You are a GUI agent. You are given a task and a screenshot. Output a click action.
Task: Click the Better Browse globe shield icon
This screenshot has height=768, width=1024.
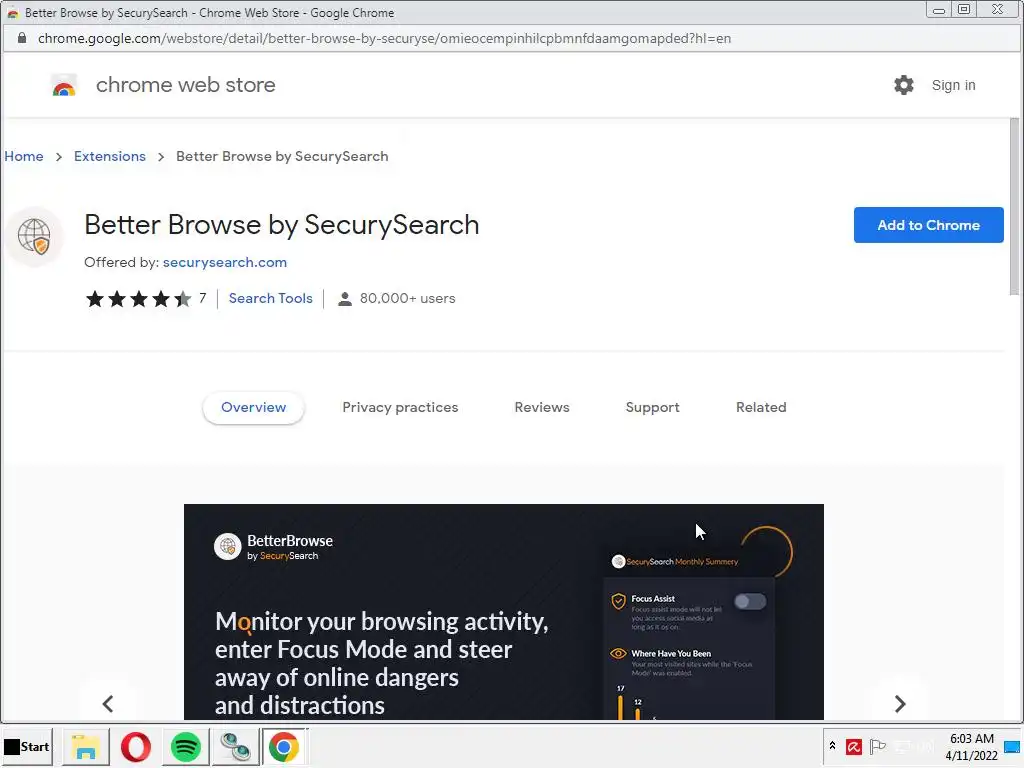coord(35,236)
